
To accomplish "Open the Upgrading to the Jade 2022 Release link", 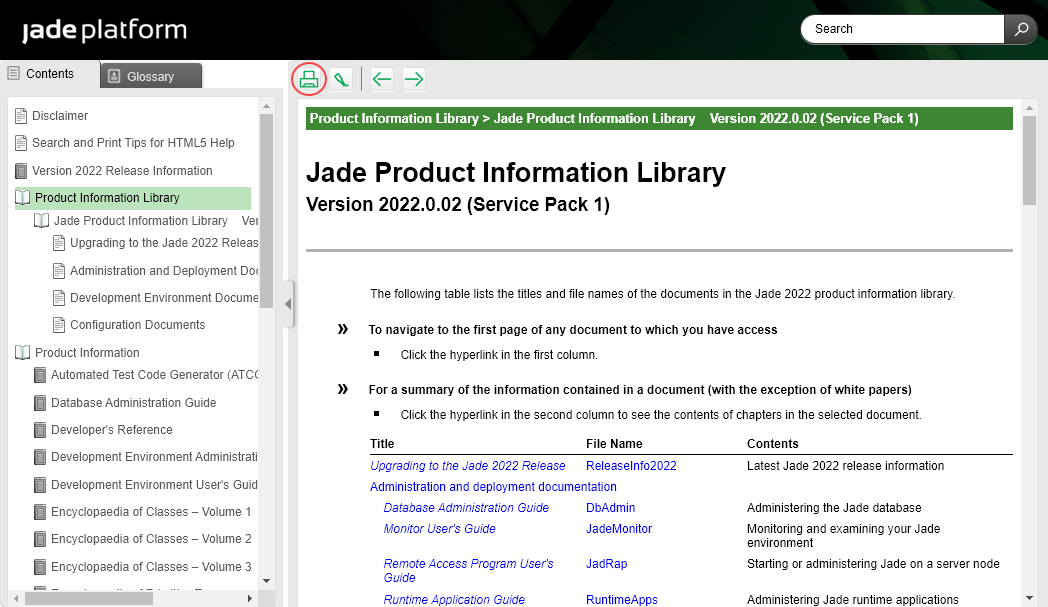I will click(467, 466).
